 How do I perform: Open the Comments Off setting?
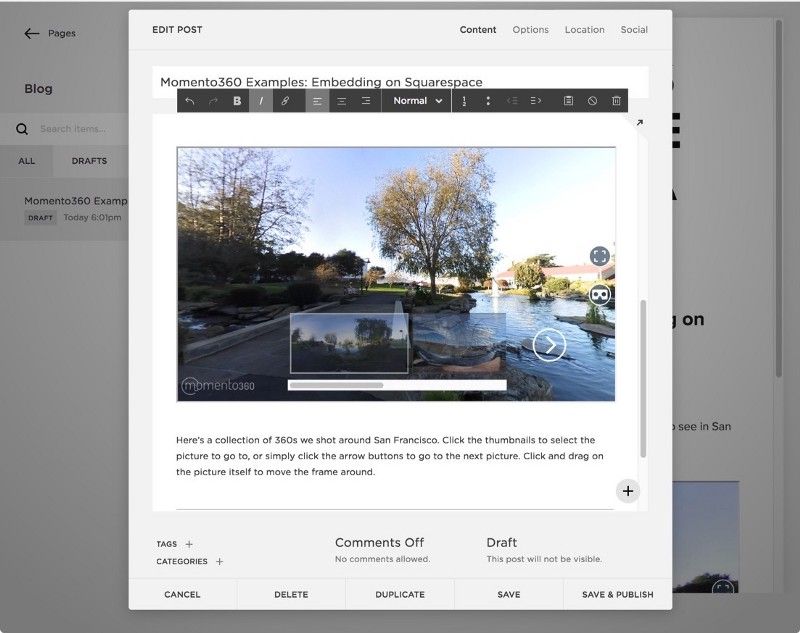click(x=382, y=550)
